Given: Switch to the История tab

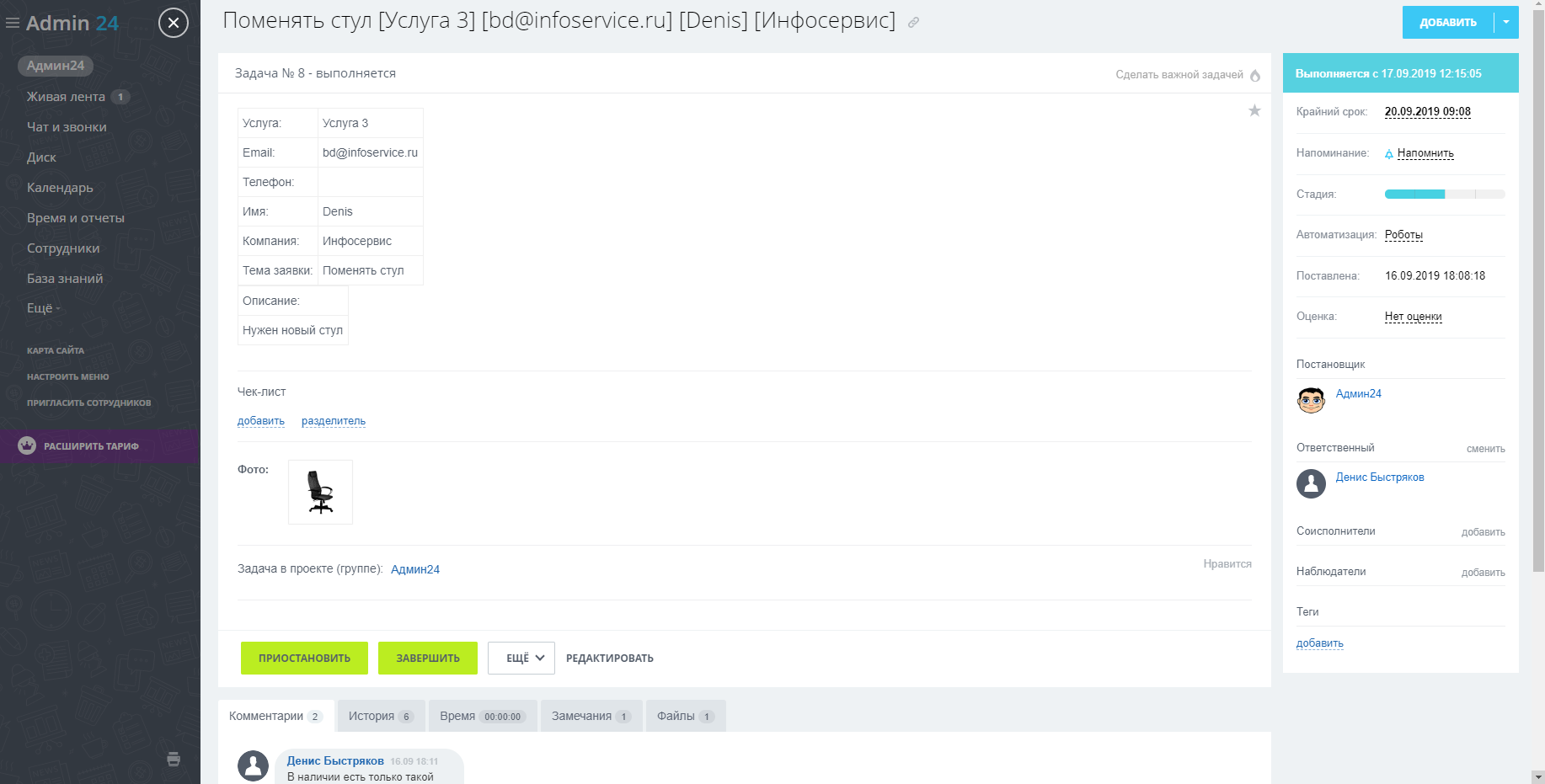Looking at the screenshot, I should click(380, 716).
